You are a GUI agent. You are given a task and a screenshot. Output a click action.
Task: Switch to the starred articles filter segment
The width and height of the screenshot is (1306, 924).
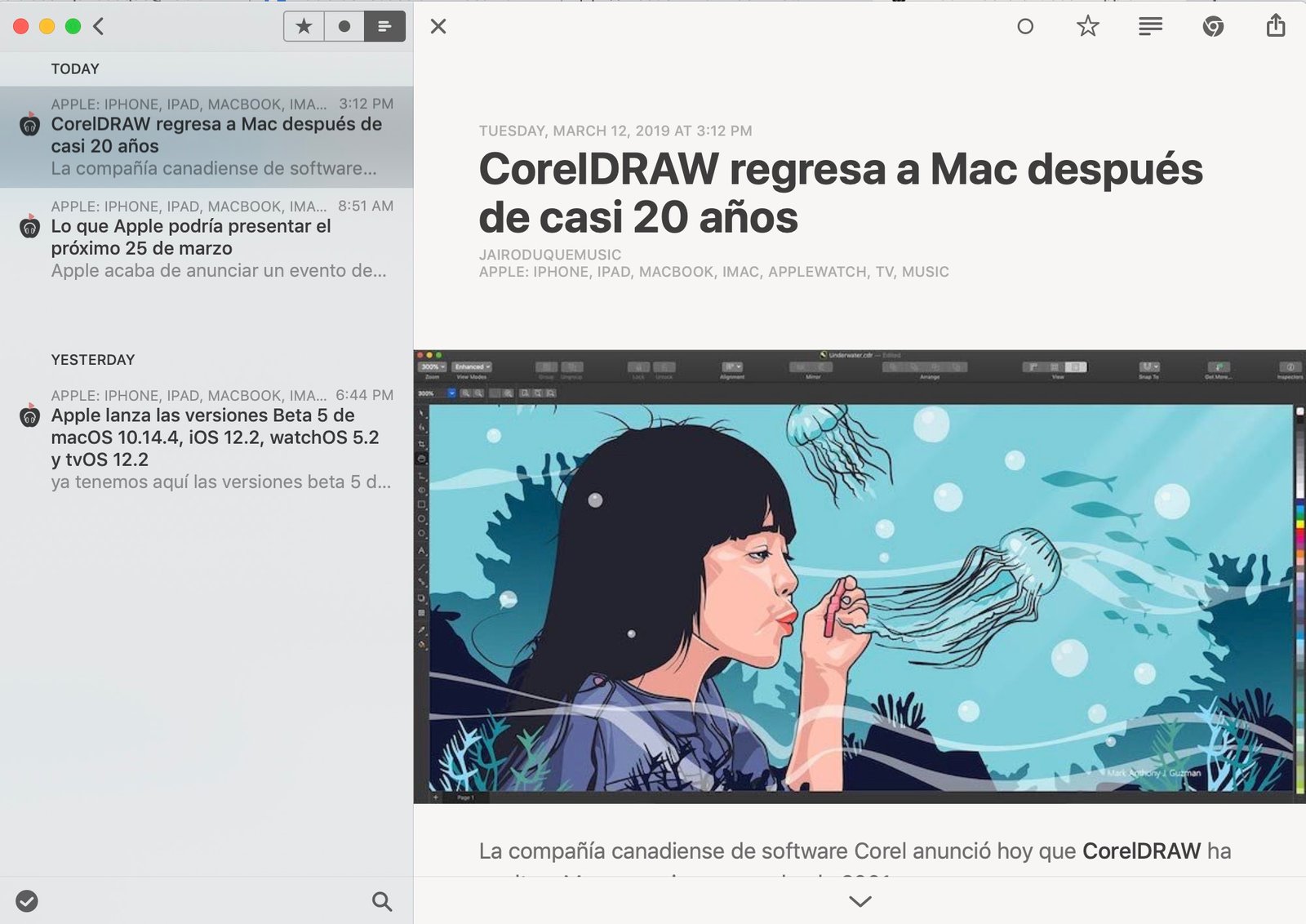pyautogui.click(x=304, y=26)
